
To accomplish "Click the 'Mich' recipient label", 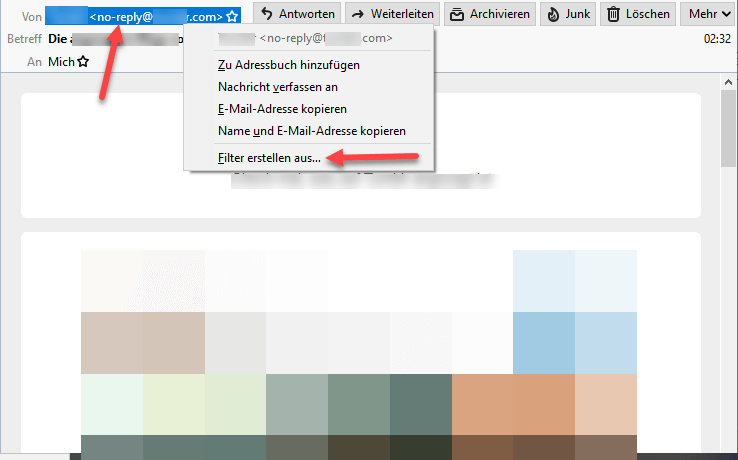I will pos(61,62).
